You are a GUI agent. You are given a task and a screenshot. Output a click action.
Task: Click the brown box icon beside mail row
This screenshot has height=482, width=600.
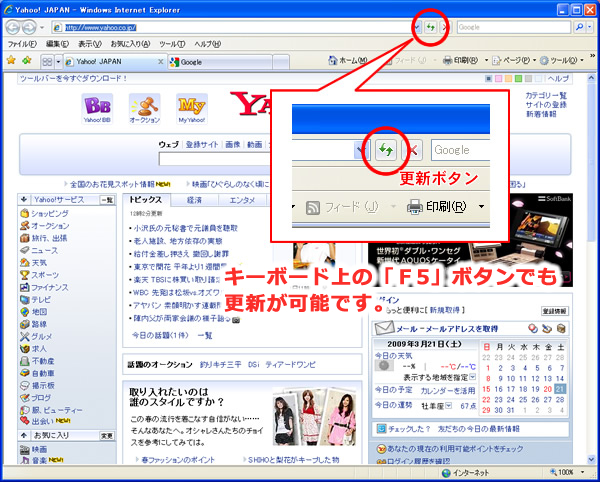tap(561, 328)
